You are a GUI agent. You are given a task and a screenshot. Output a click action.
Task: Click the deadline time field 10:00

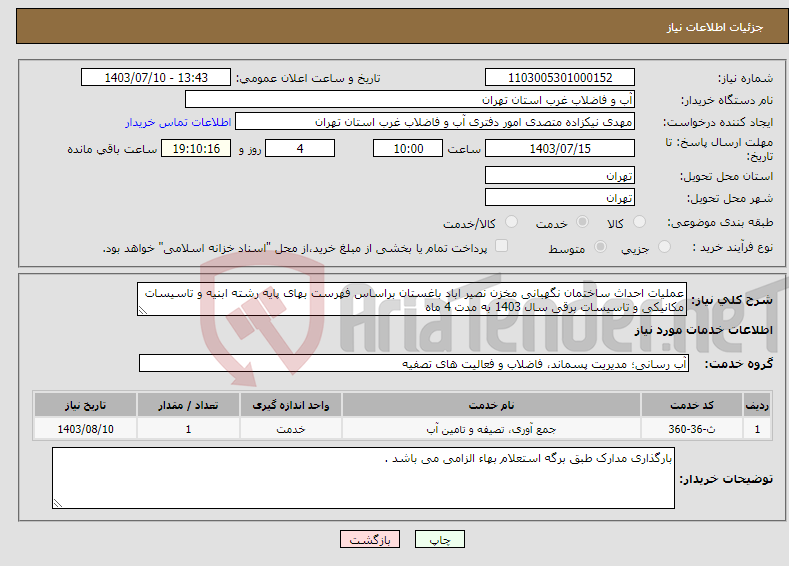tap(408, 148)
